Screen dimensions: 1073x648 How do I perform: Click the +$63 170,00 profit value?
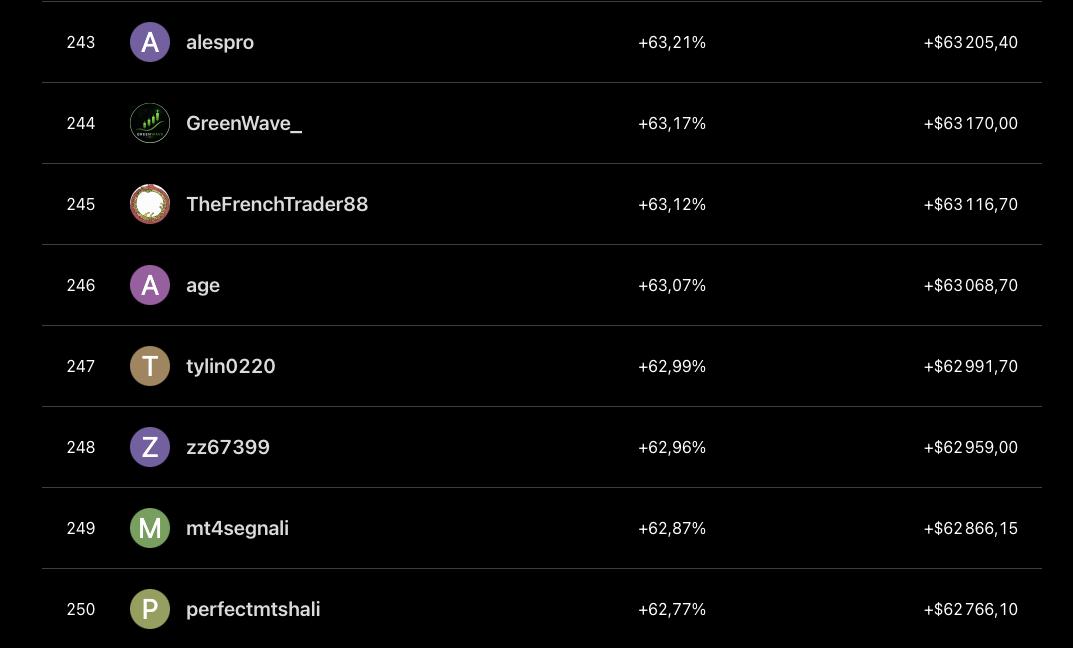970,123
